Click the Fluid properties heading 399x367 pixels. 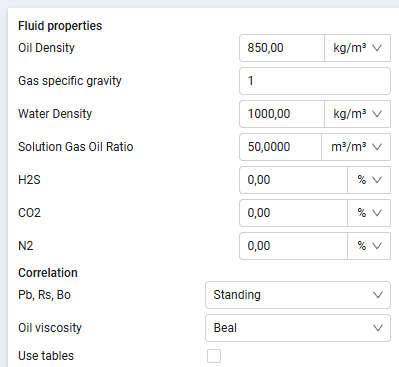click(60, 26)
